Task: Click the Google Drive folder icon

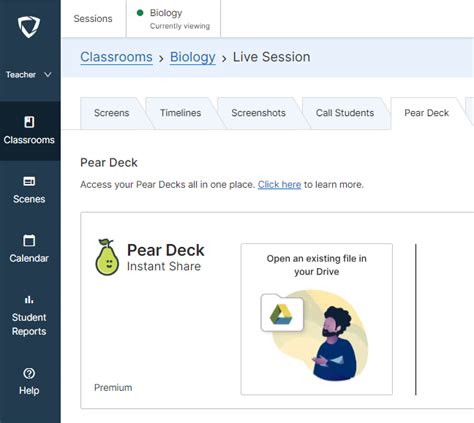Action: pos(282,313)
